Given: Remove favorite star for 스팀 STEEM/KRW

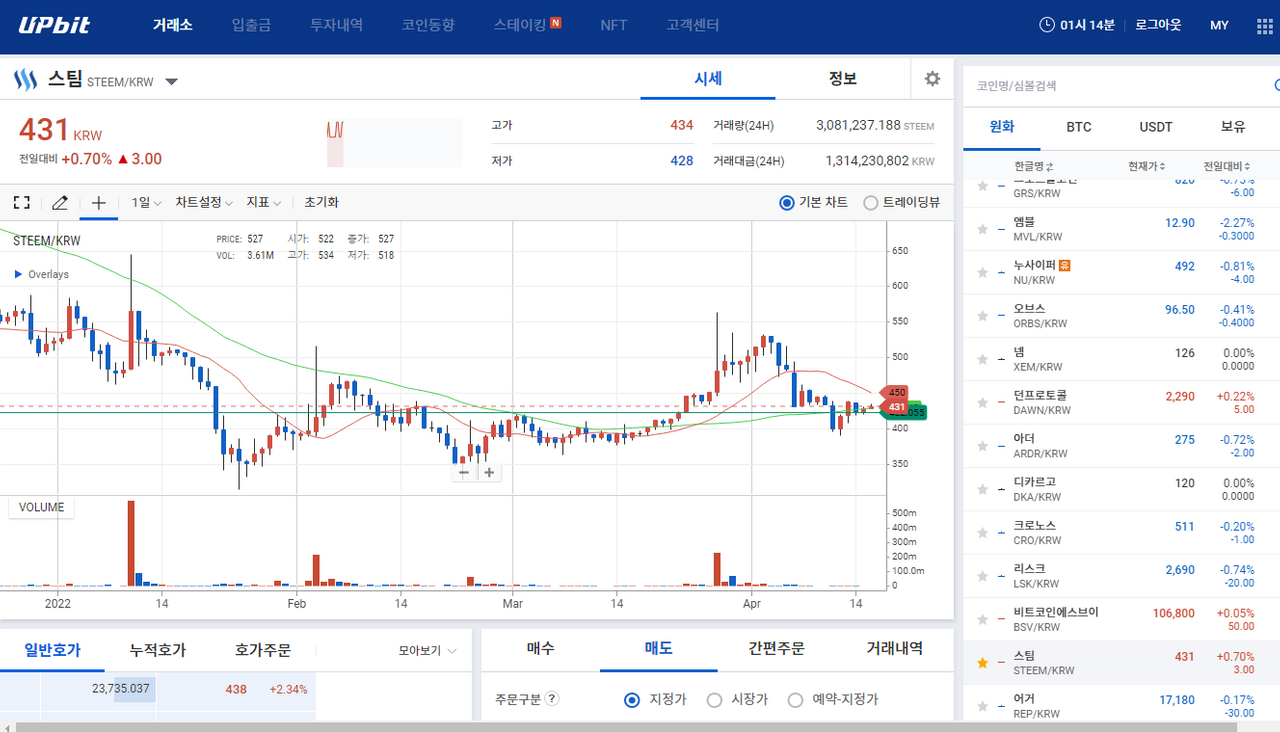Looking at the screenshot, I should pyautogui.click(x=983, y=663).
